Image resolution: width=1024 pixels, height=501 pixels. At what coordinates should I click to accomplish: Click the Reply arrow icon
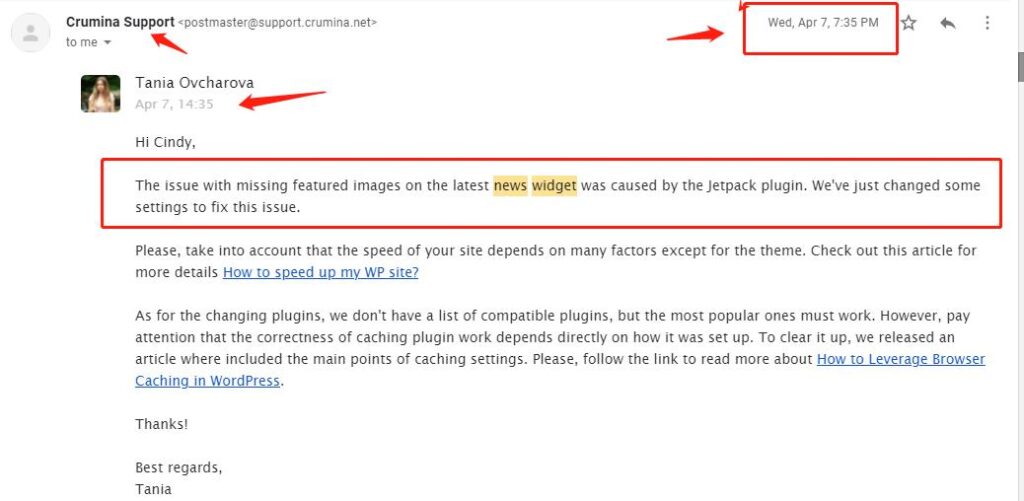(948, 23)
